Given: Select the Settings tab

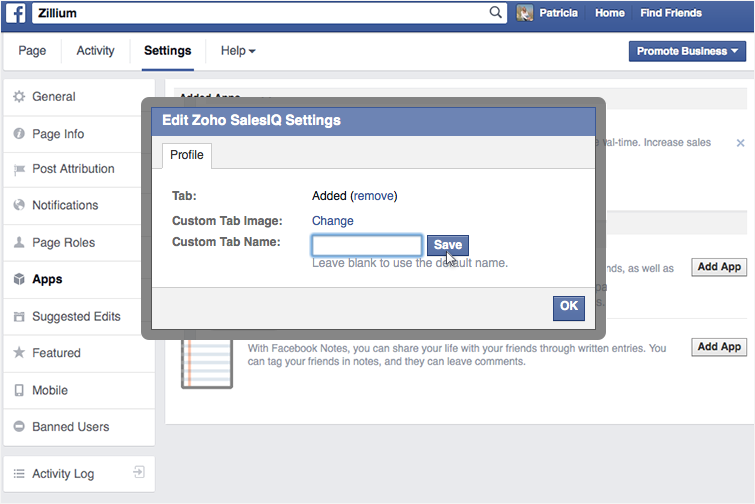Looking at the screenshot, I should point(168,51).
